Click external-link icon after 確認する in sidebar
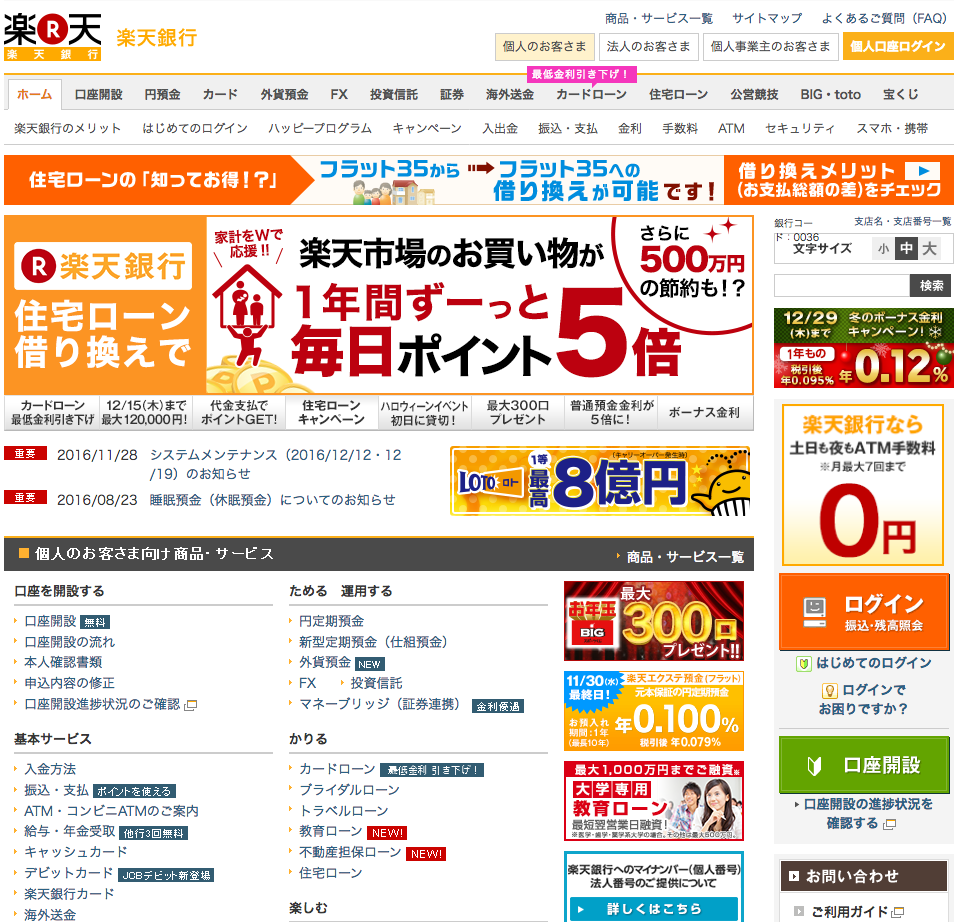Screen dimensions: 955x922 [x=889, y=824]
